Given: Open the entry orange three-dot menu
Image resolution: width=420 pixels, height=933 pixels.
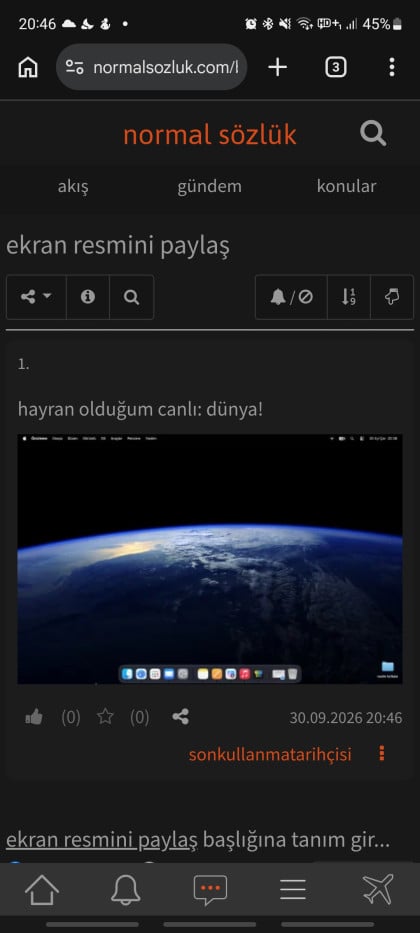Looking at the screenshot, I should pyautogui.click(x=381, y=754).
